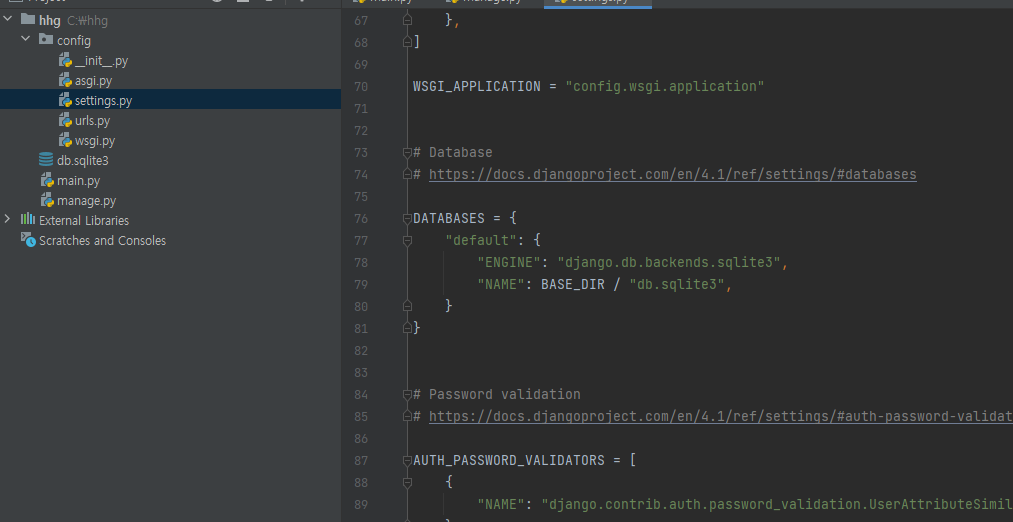Screen dimensions: 1013x522
Task: Click the Python icon beside urls.py
Action: (x=65, y=121)
